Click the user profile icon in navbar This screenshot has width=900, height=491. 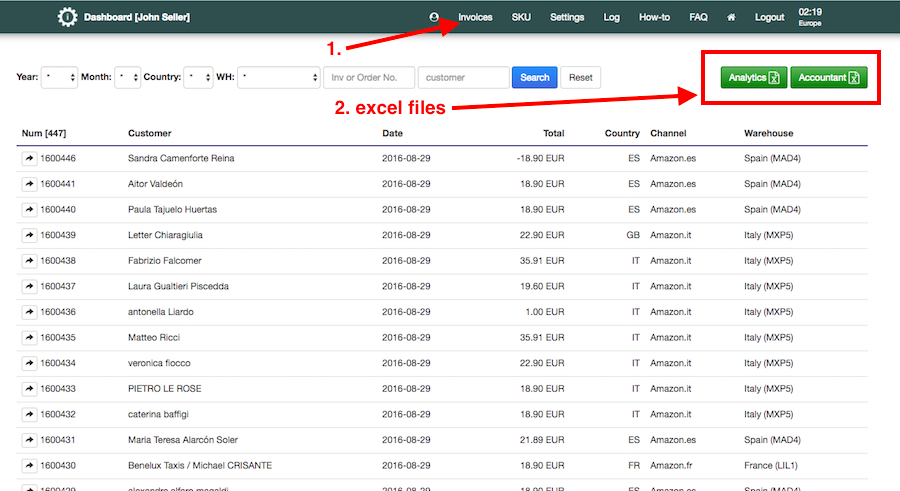[434, 17]
